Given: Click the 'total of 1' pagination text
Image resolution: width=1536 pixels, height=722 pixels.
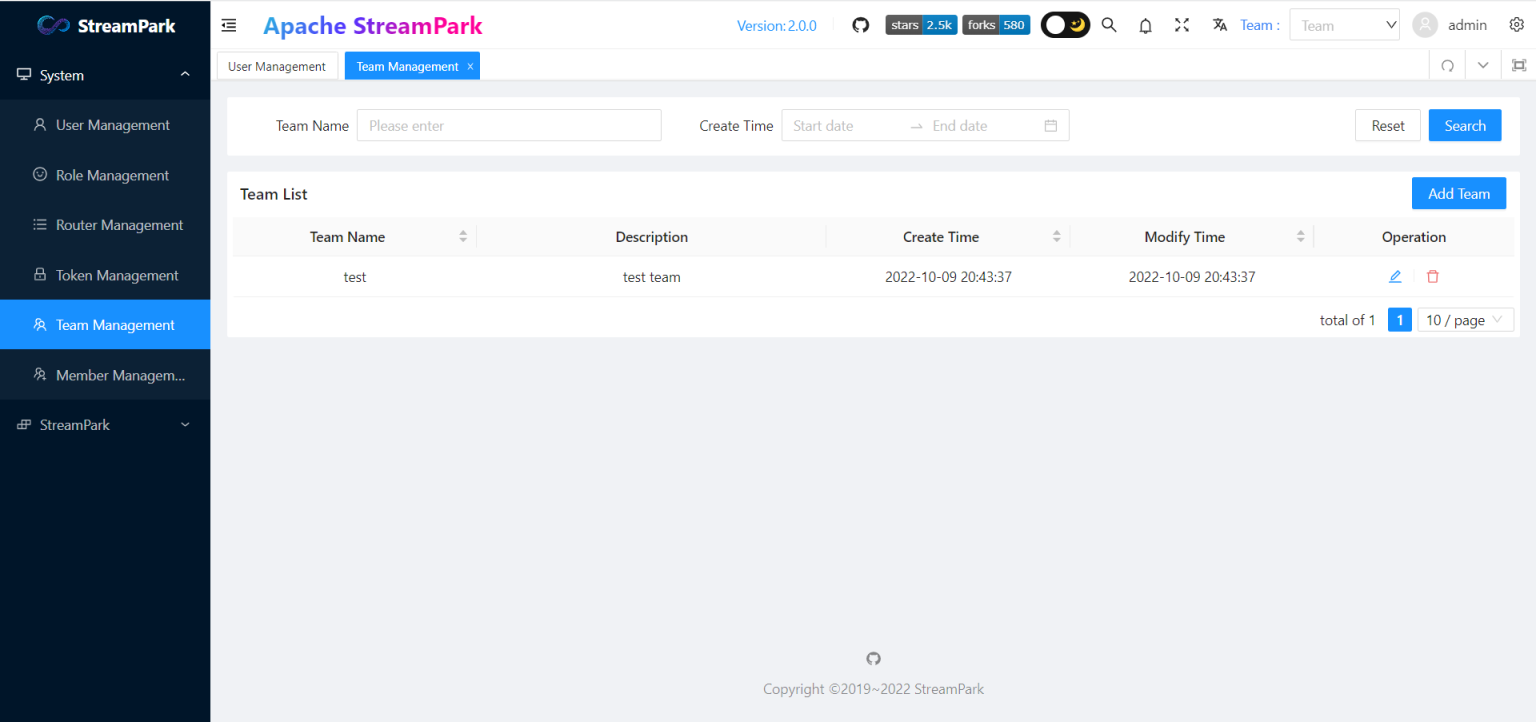Looking at the screenshot, I should (1348, 320).
